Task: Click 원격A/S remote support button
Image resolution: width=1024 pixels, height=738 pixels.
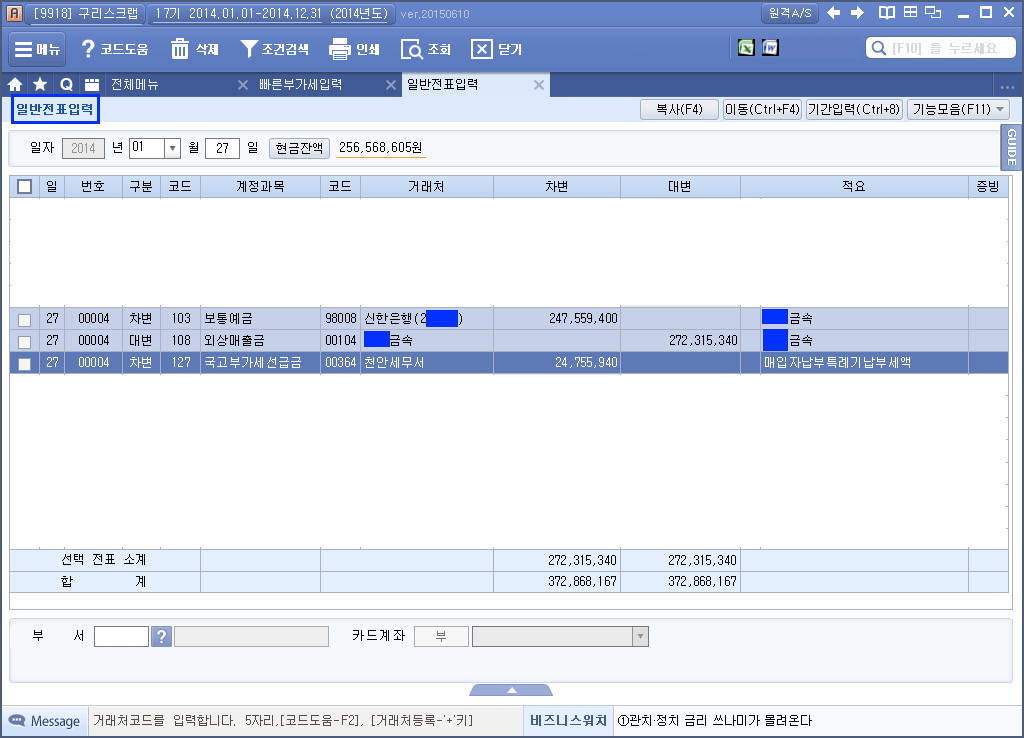Action: tap(790, 13)
